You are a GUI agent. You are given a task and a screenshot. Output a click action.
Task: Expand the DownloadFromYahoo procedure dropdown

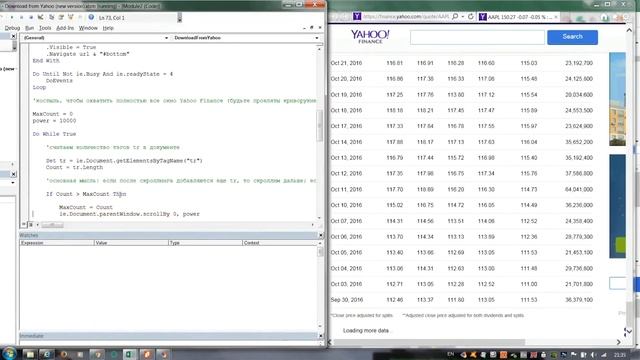tap(317, 38)
